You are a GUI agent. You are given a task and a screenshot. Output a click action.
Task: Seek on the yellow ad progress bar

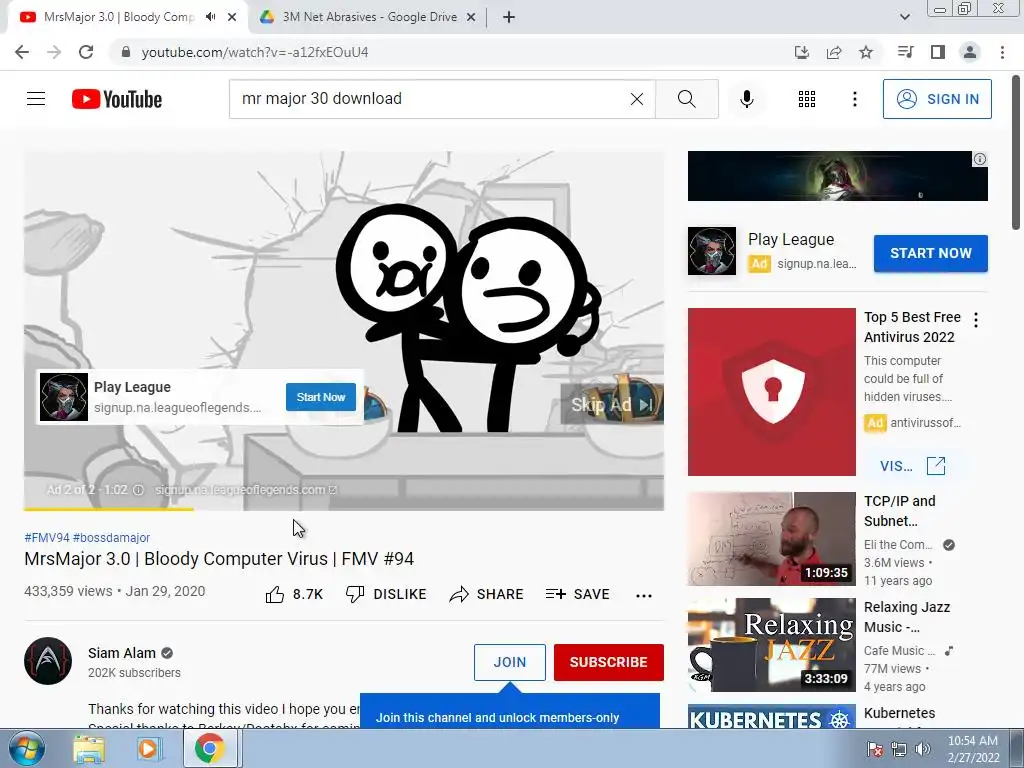tap(344, 509)
